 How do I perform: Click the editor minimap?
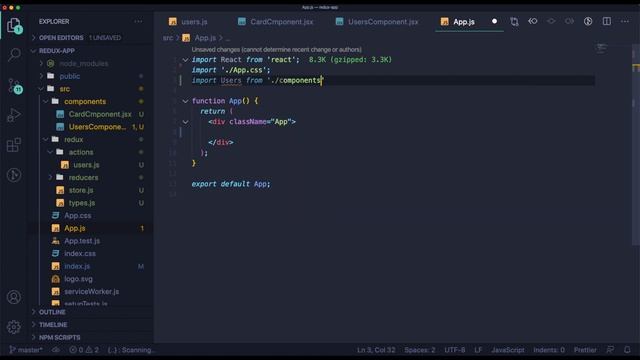[x=601, y=49]
